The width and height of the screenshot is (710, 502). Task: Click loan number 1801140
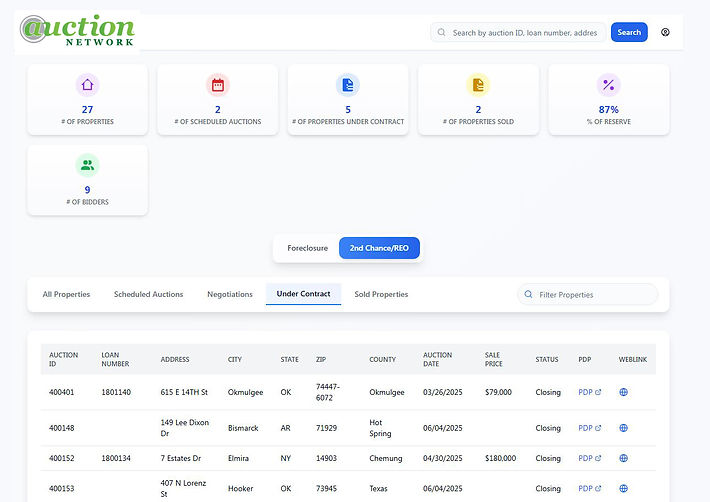tap(116, 392)
